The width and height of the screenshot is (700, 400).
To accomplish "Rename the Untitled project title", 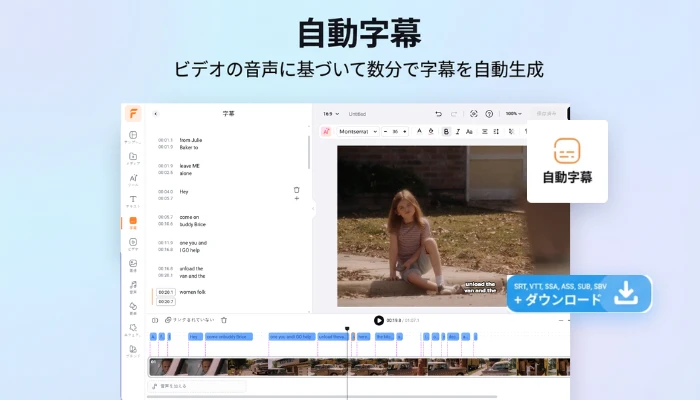I will 357,114.
